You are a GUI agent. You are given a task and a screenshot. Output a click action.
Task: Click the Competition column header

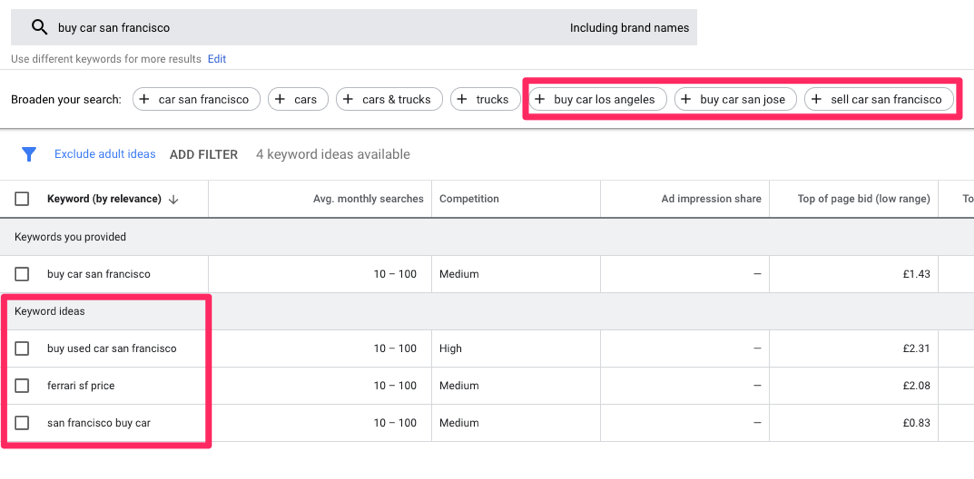click(469, 199)
